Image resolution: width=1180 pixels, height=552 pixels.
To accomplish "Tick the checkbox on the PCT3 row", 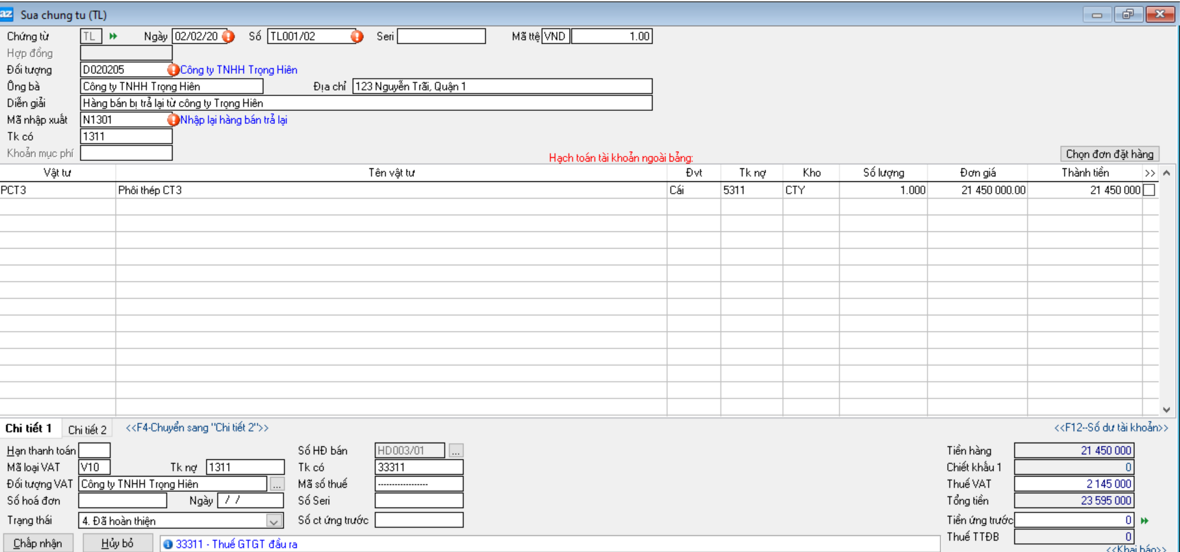I will pos(1149,190).
